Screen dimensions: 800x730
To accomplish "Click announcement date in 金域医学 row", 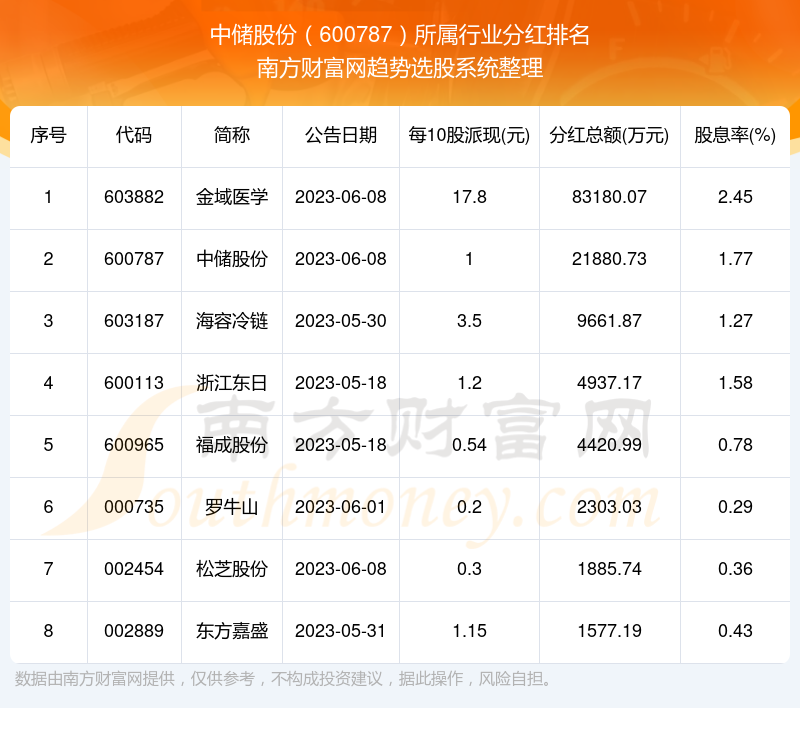I will tap(341, 197).
